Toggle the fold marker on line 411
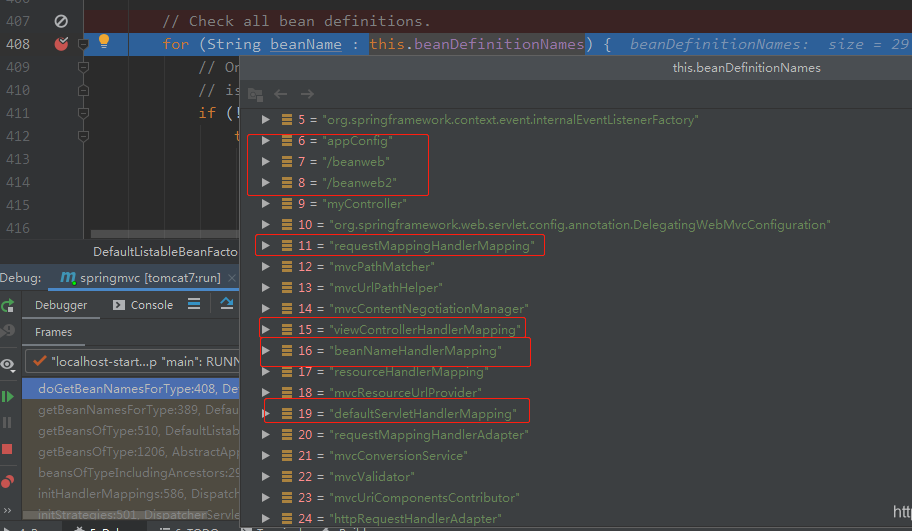 coord(83,113)
